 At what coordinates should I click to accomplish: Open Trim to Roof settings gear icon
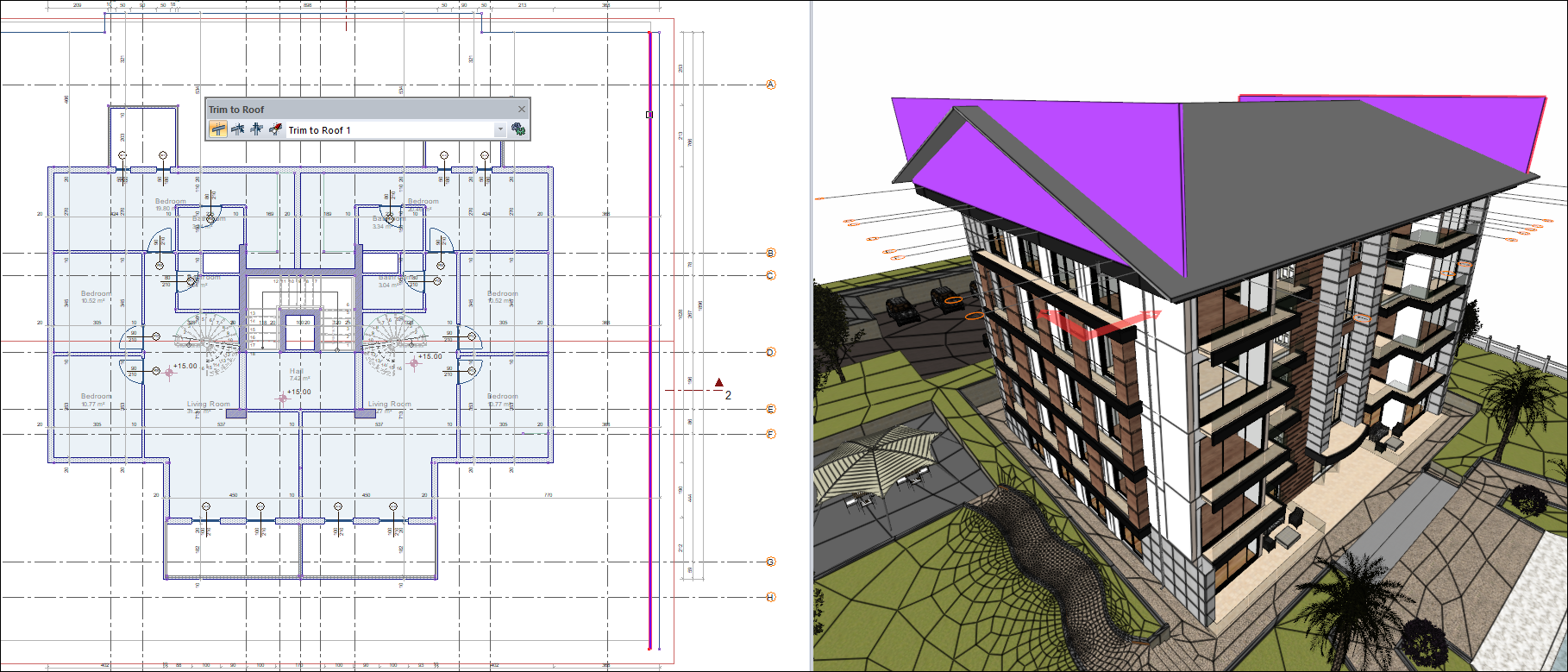click(517, 129)
